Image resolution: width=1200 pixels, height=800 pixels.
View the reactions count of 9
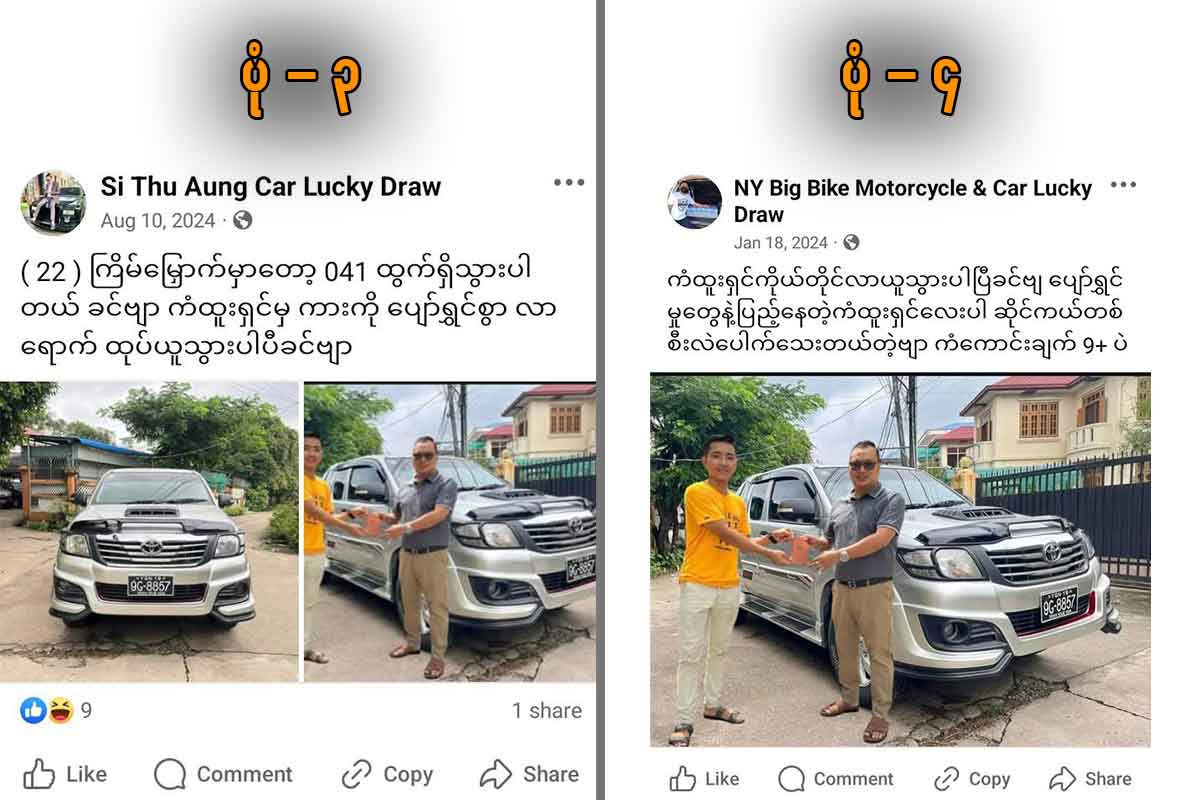(57, 711)
